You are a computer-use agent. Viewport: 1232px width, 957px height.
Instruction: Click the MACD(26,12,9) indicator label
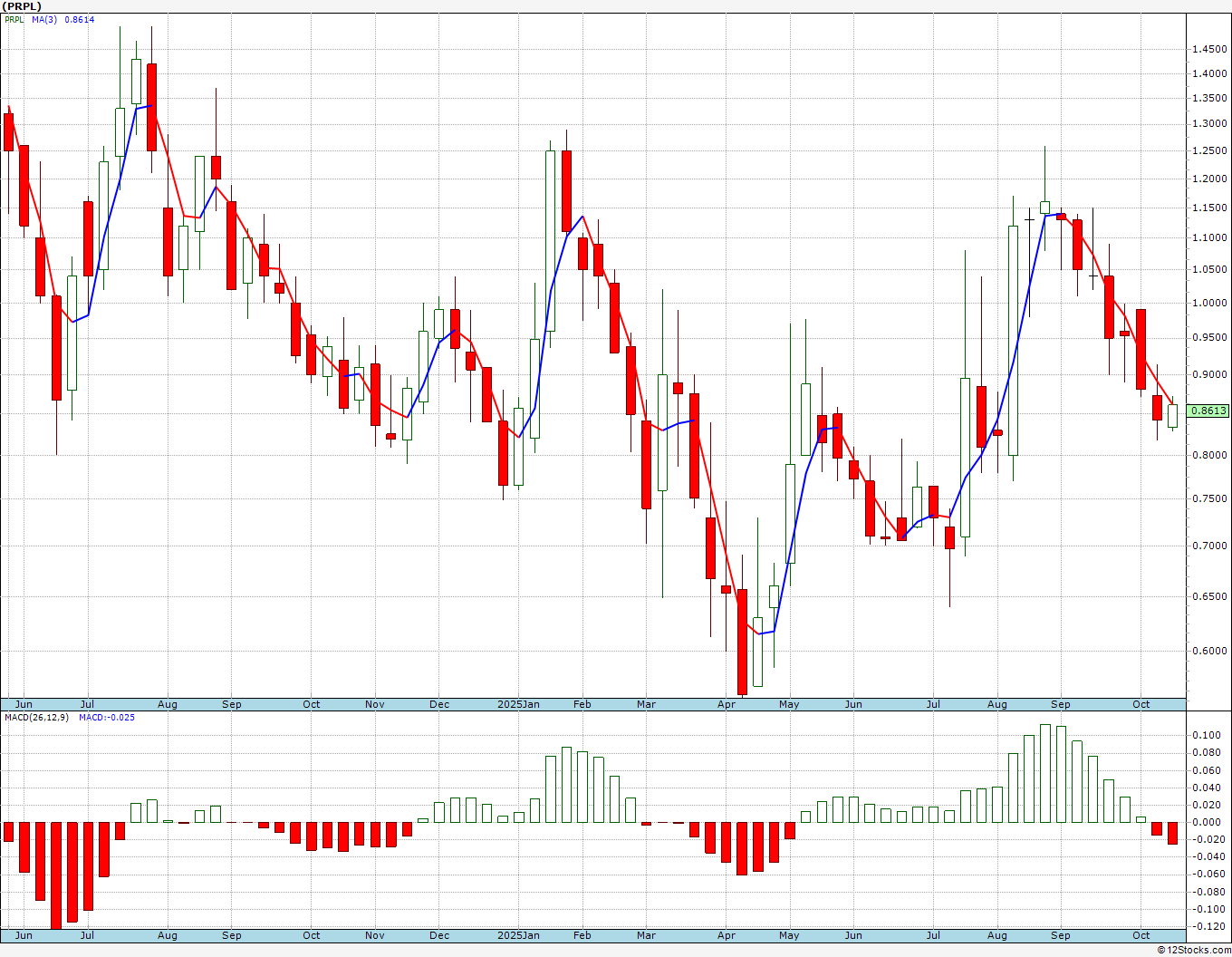36,718
